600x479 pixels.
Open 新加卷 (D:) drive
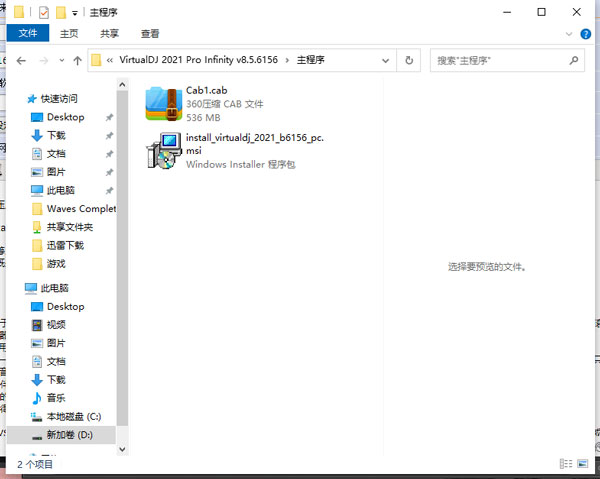pyautogui.click(x=61, y=435)
